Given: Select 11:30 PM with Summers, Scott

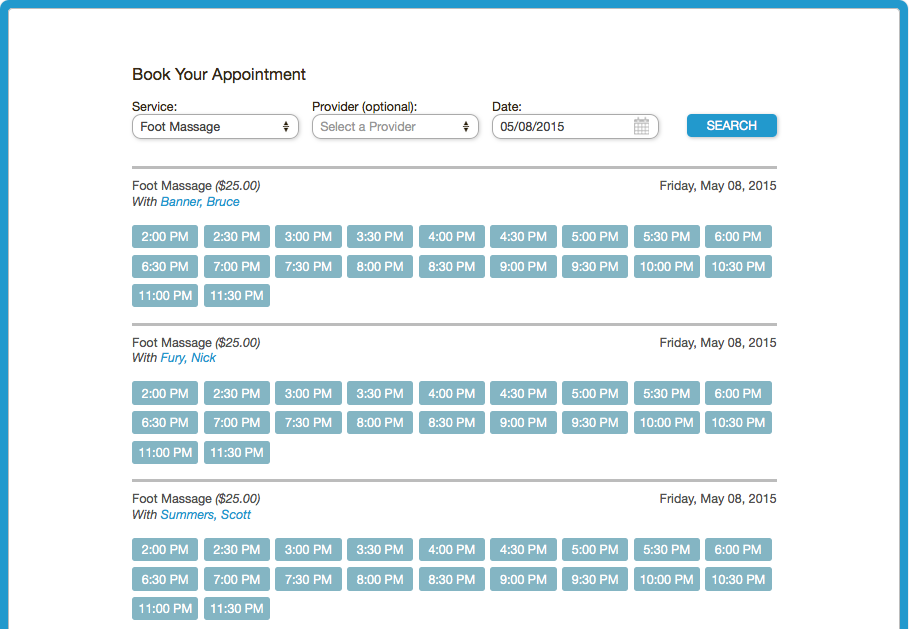Looking at the screenshot, I should coord(236,608).
